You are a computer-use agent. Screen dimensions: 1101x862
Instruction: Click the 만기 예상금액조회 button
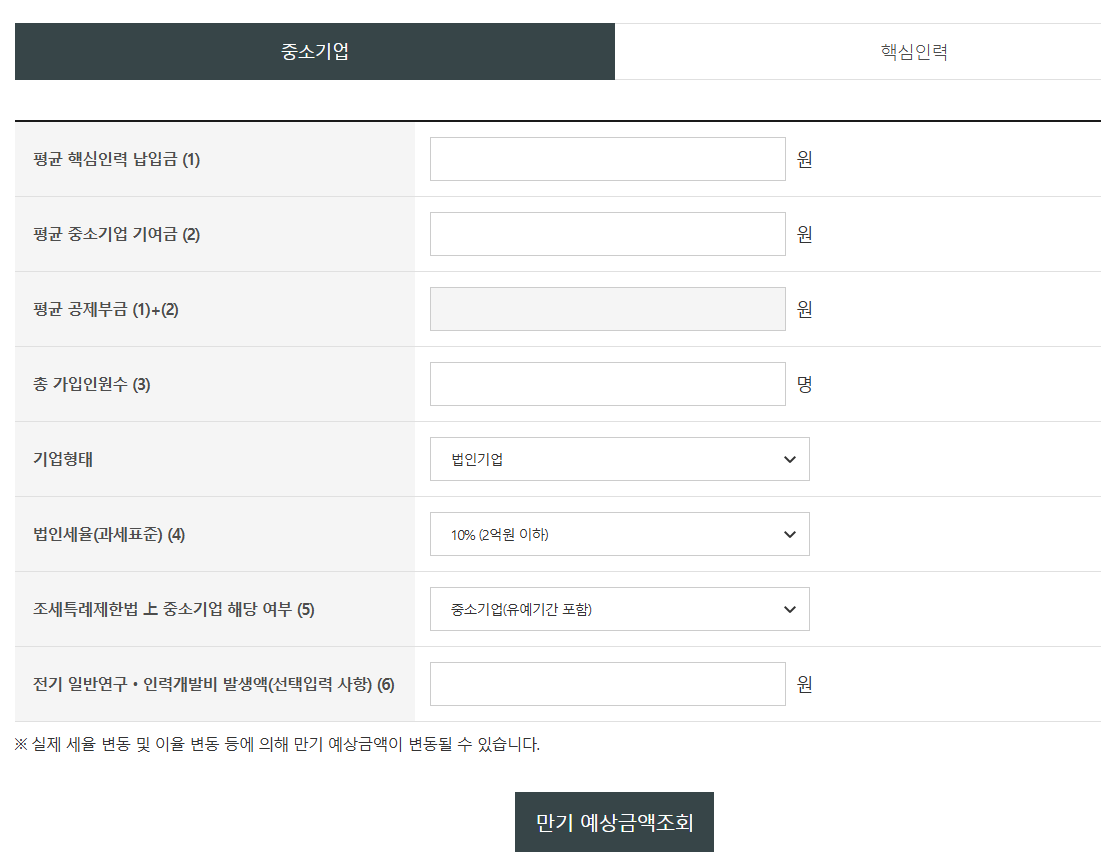(x=613, y=821)
